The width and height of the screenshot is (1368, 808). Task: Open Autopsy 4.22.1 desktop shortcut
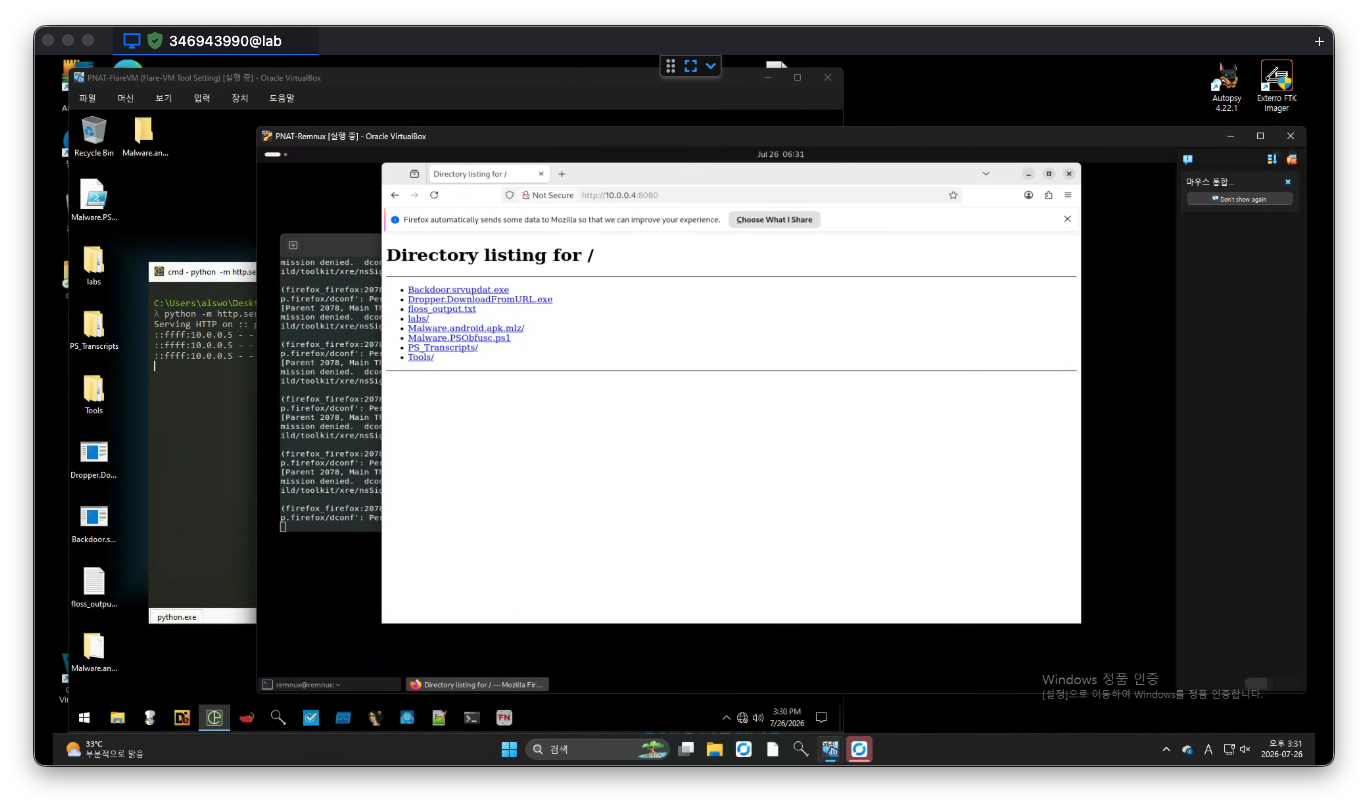pyautogui.click(x=1227, y=87)
